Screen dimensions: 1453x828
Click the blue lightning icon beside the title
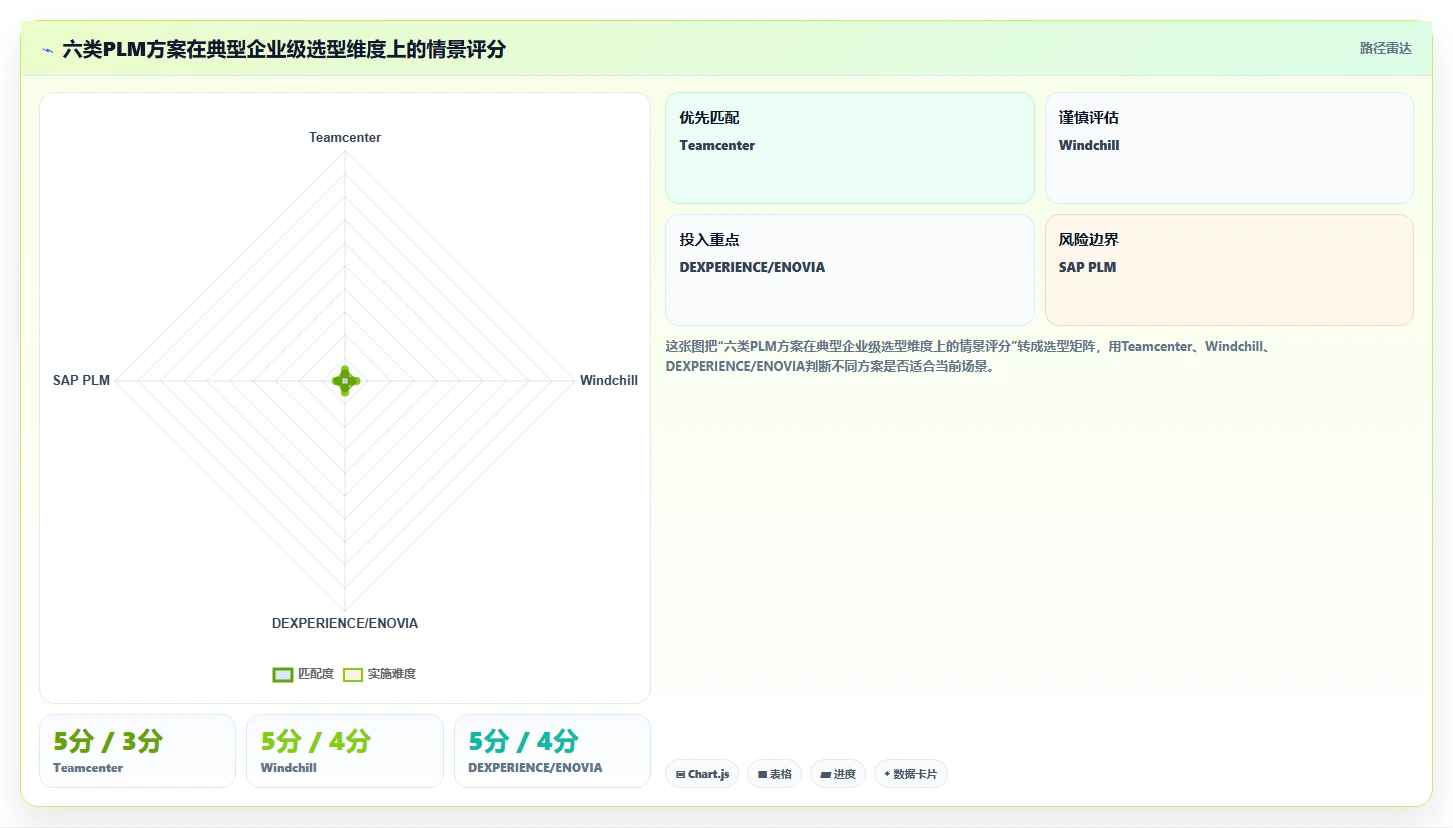pos(47,49)
